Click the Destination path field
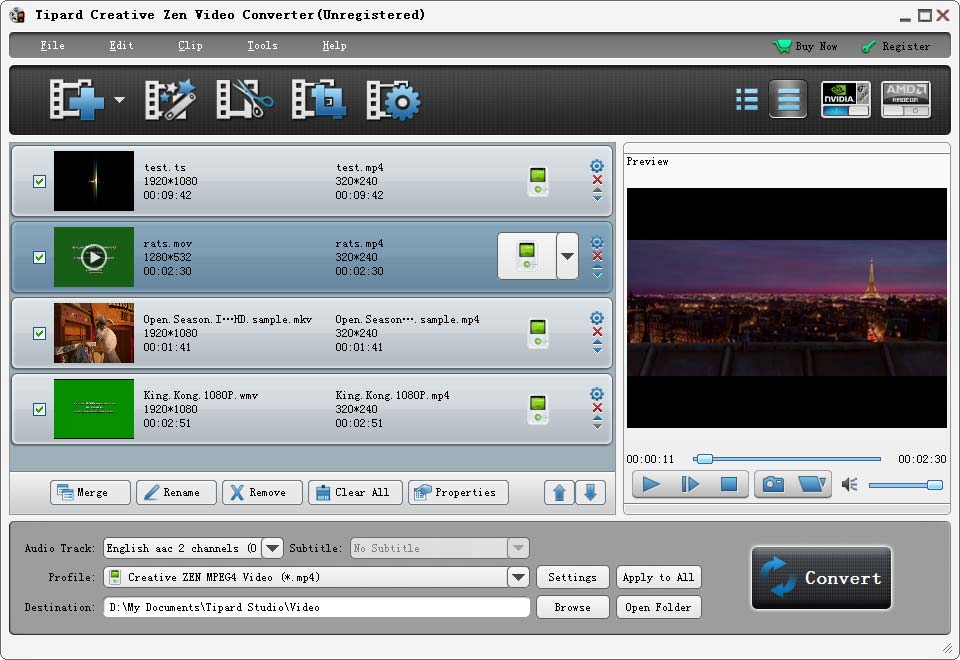960x660 pixels. pos(317,607)
